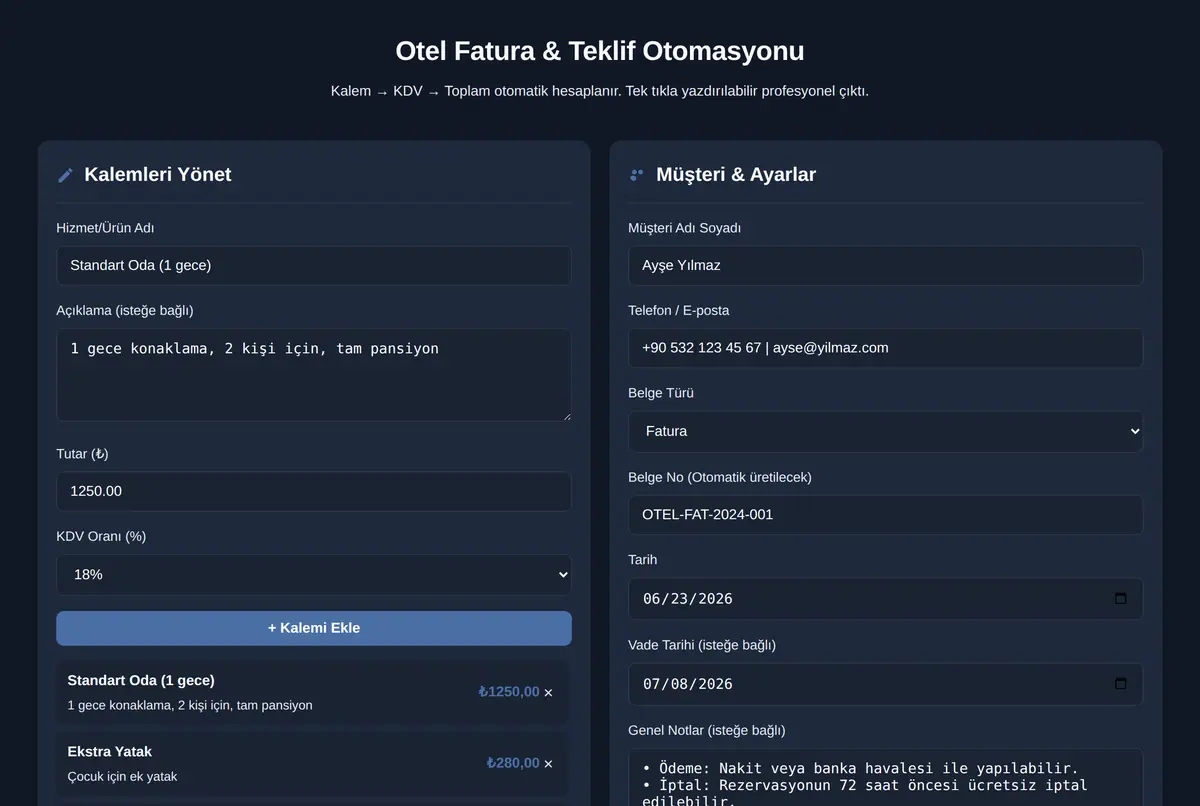
Task: Open the Belge Türü dropdown showing Fatura
Action: (885, 431)
